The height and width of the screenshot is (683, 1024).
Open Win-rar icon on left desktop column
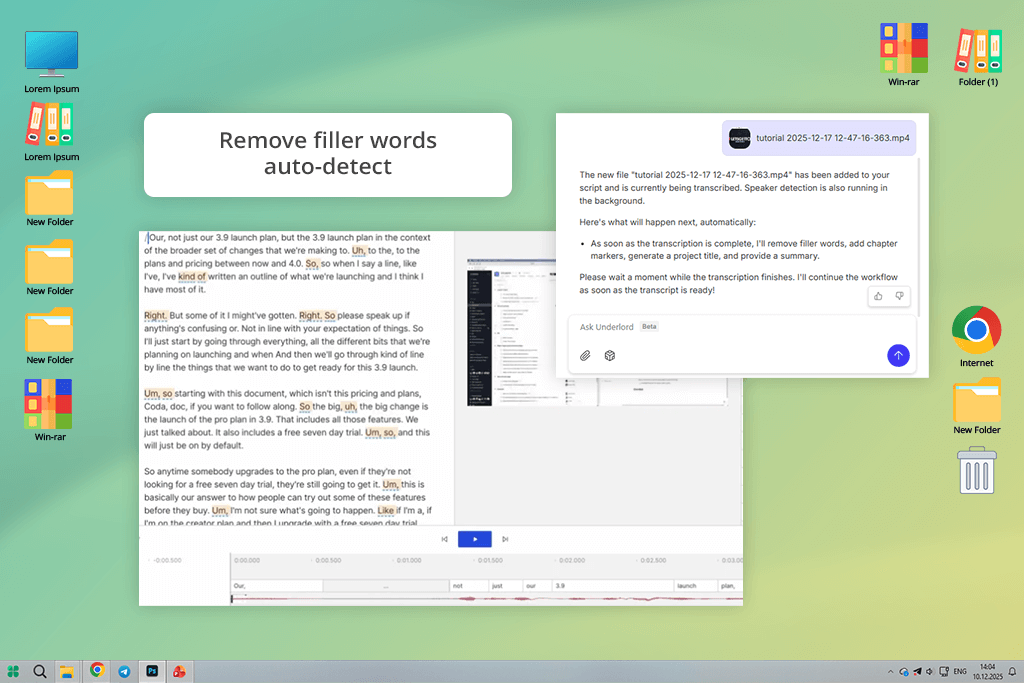50,410
